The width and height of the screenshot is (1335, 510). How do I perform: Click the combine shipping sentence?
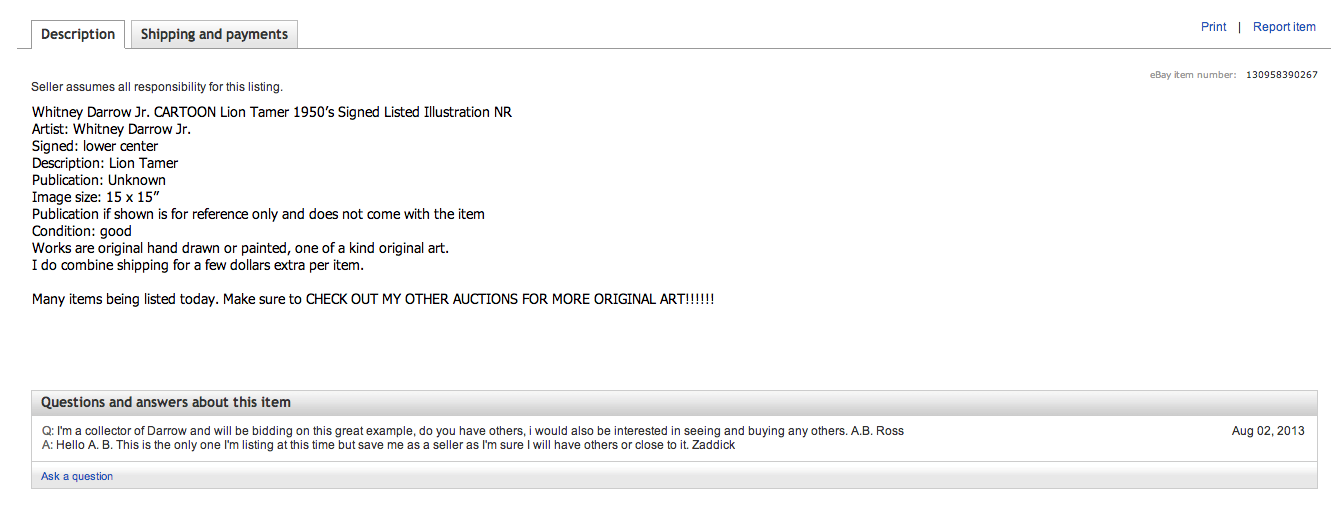[198, 265]
